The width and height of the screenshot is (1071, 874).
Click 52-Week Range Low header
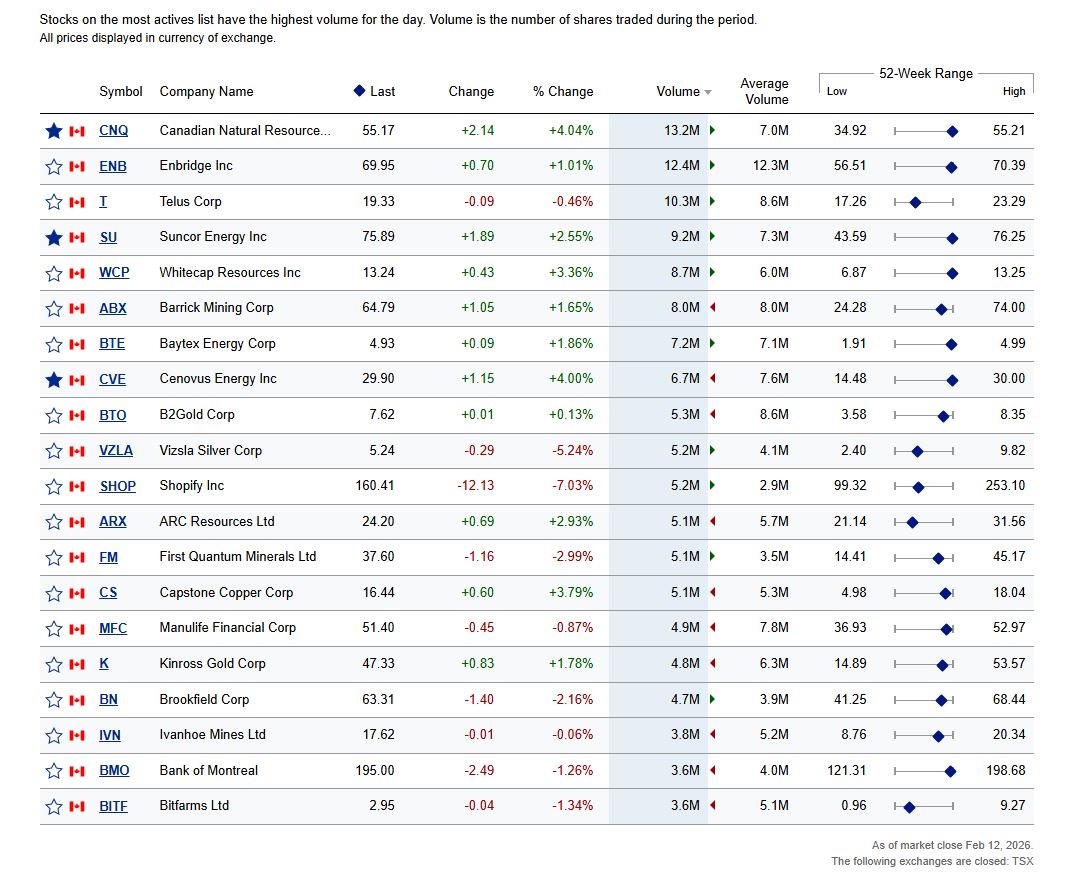point(837,91)
